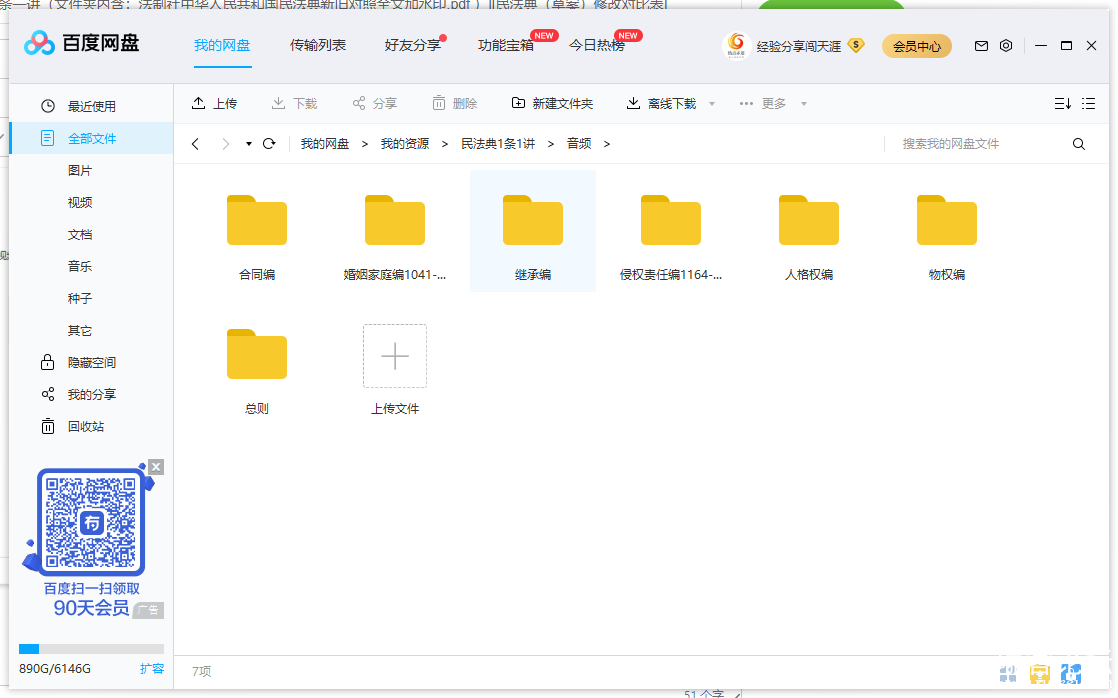This screenshot has width=1118, height=698.
Task: Refresh the folder listing
Action: 270,144
